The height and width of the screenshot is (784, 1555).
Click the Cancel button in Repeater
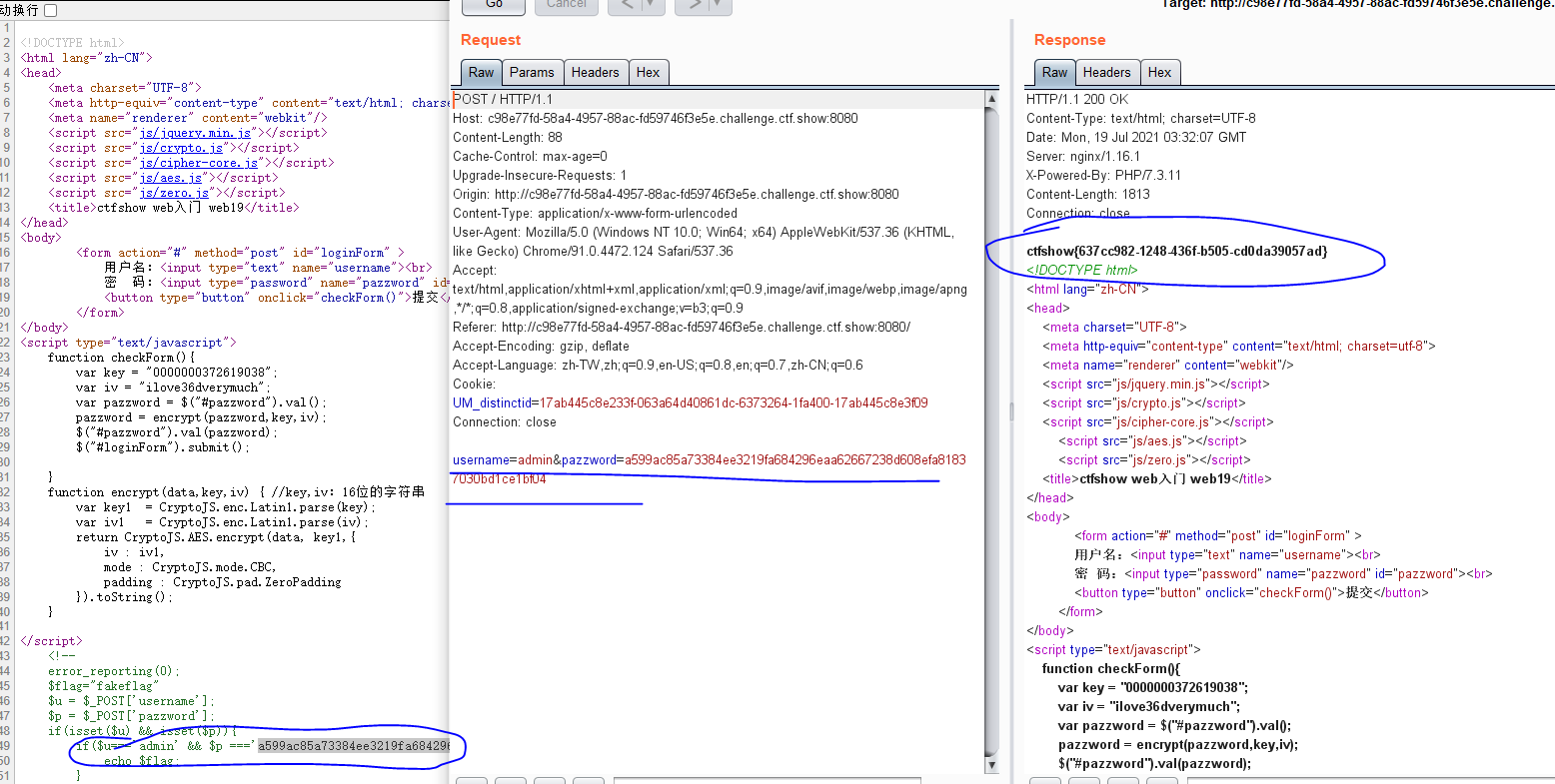[567, 5]
